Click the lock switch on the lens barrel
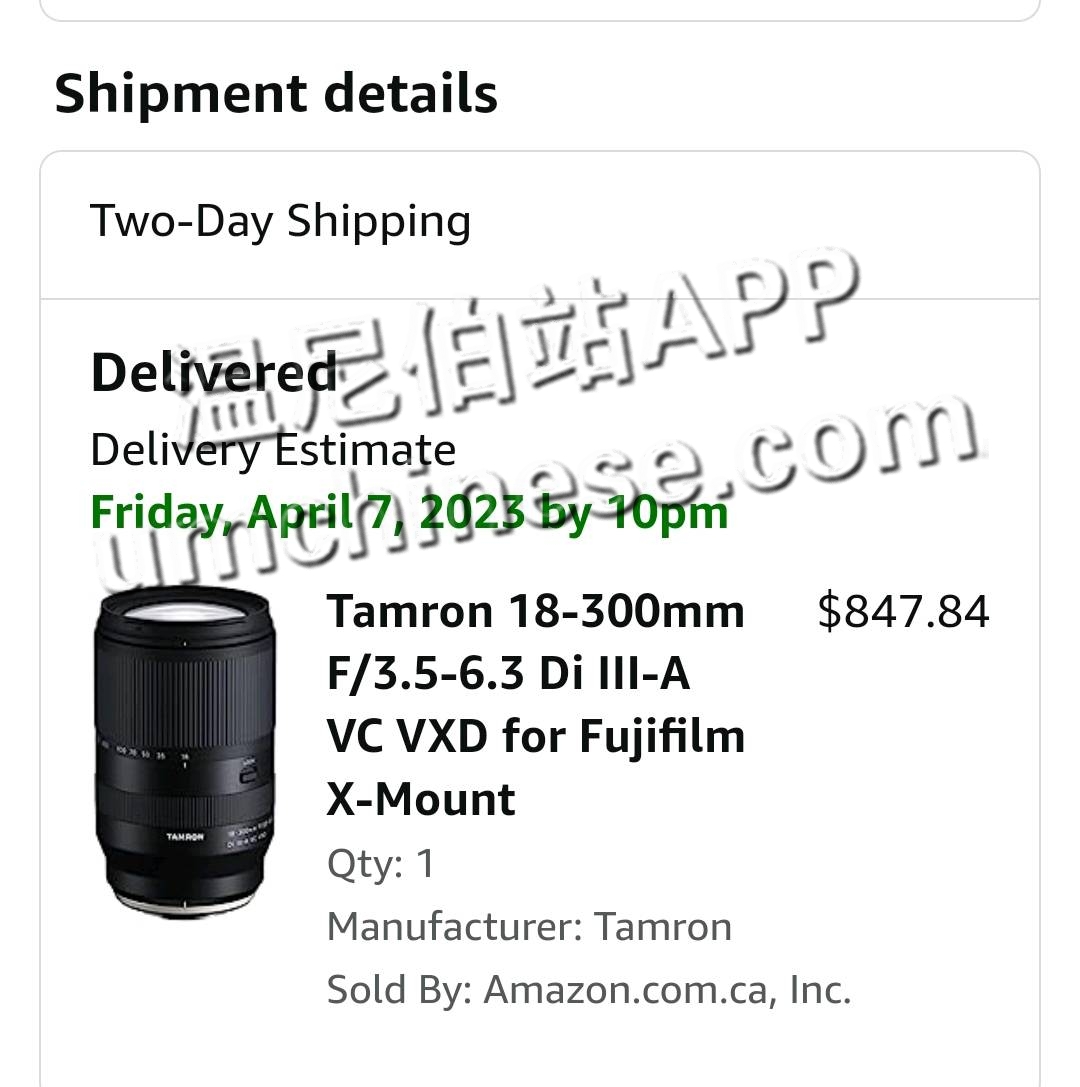The image size is (1080, 1087). (246, 772)
